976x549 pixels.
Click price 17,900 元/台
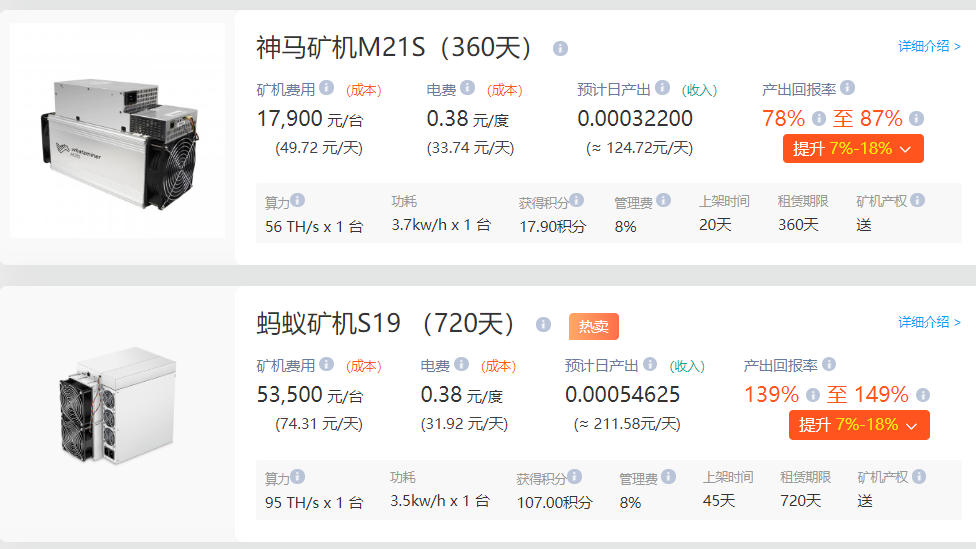coord(310,118)
